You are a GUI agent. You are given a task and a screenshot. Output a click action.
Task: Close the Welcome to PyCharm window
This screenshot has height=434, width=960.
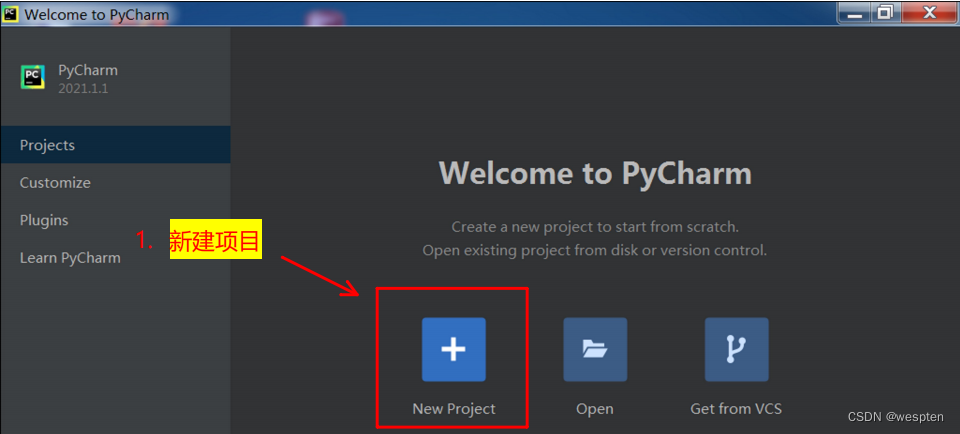(x=929, y=12)
